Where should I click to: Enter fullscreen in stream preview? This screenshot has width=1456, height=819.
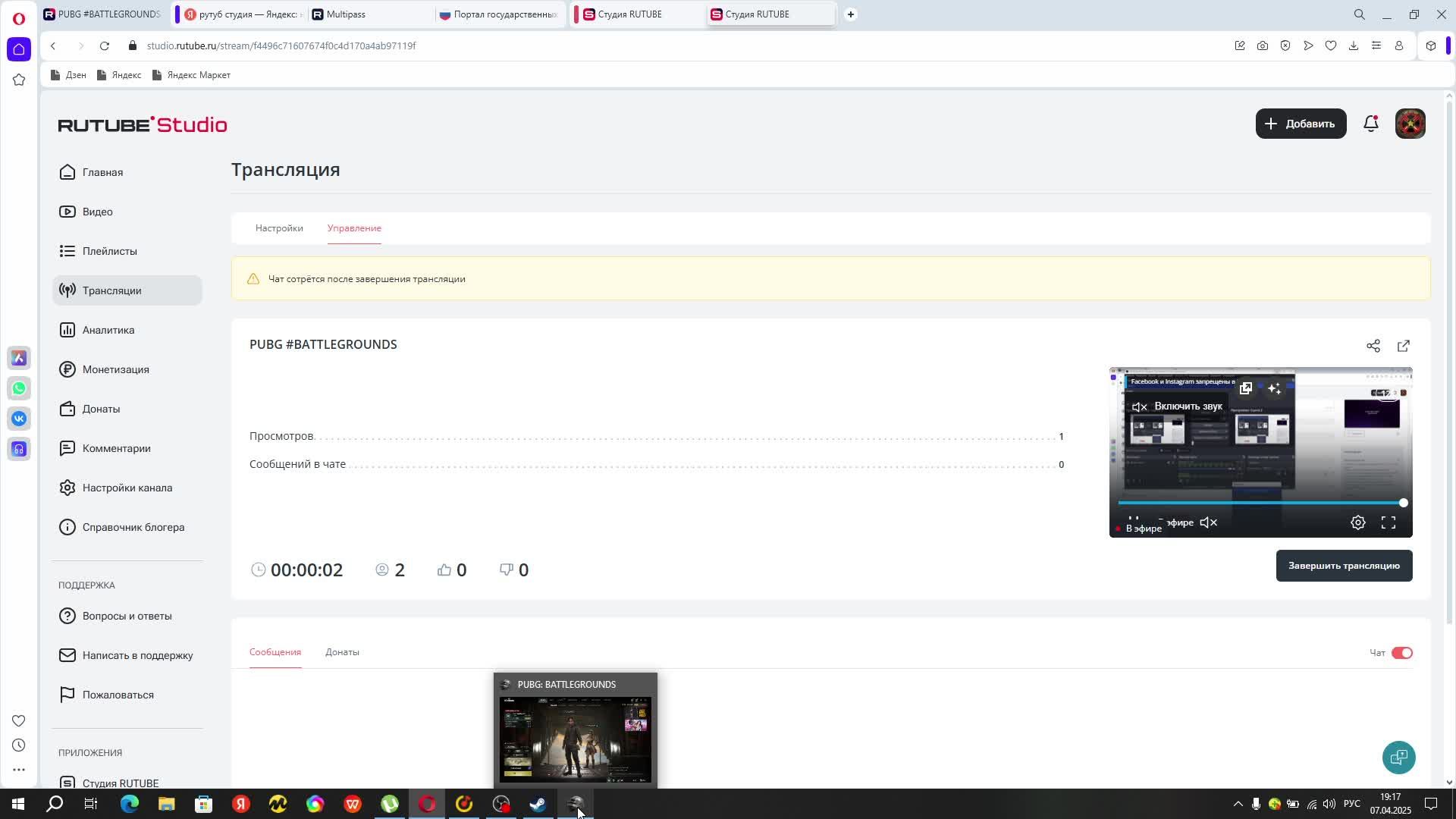[x=1388, y=522]
